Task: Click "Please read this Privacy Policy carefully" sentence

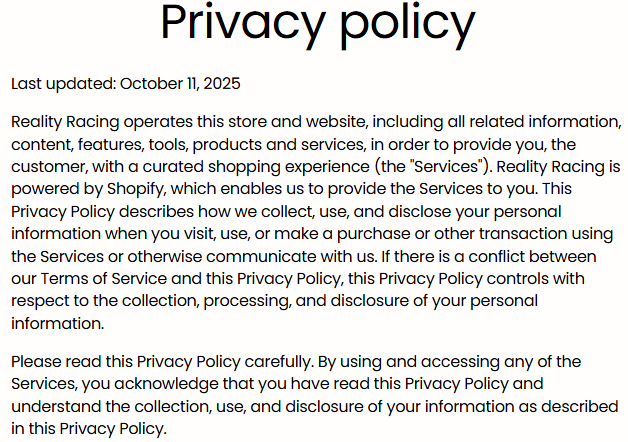Action: [x=160, y=361]
